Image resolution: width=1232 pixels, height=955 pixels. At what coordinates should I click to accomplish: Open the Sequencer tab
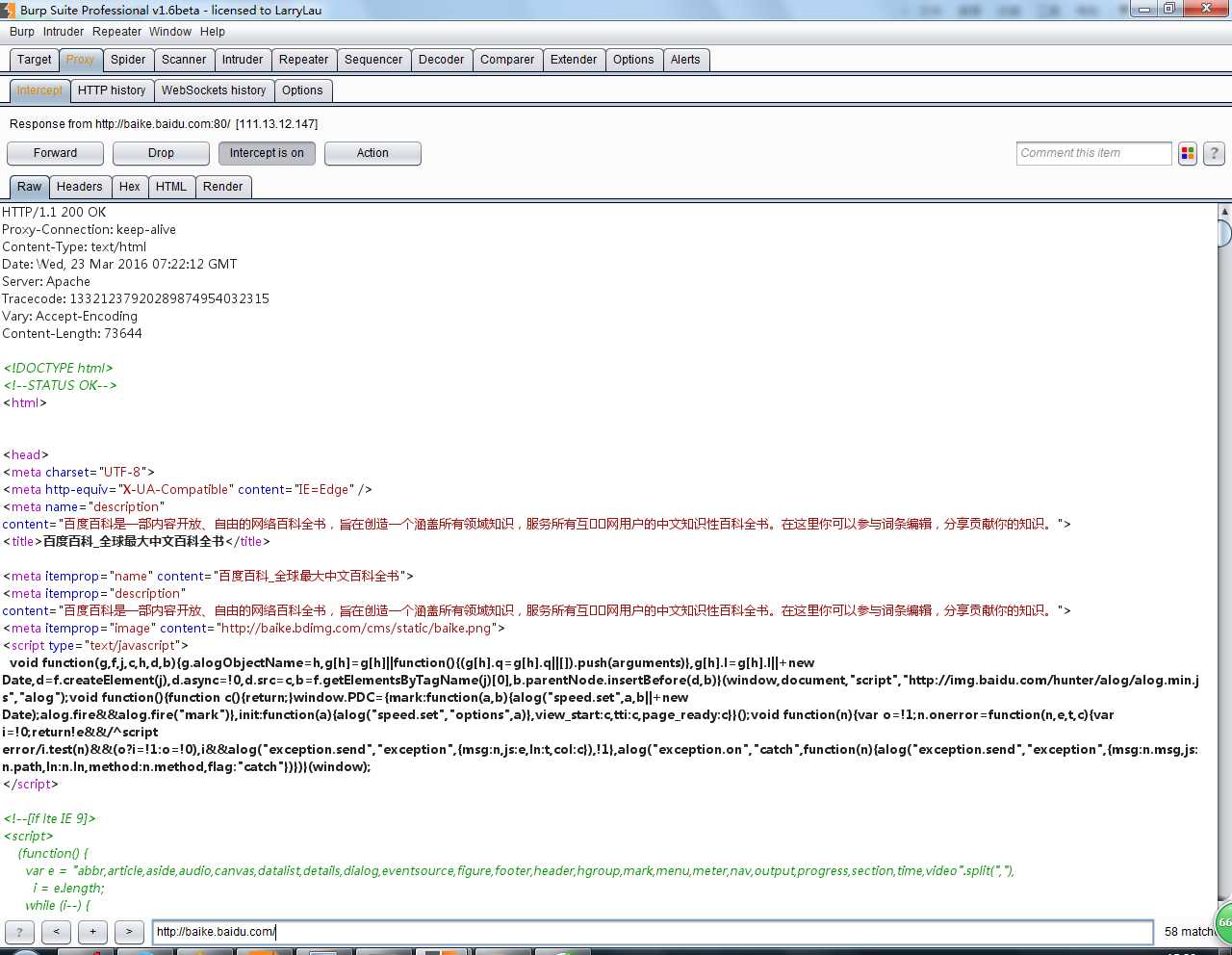point(373,60)
